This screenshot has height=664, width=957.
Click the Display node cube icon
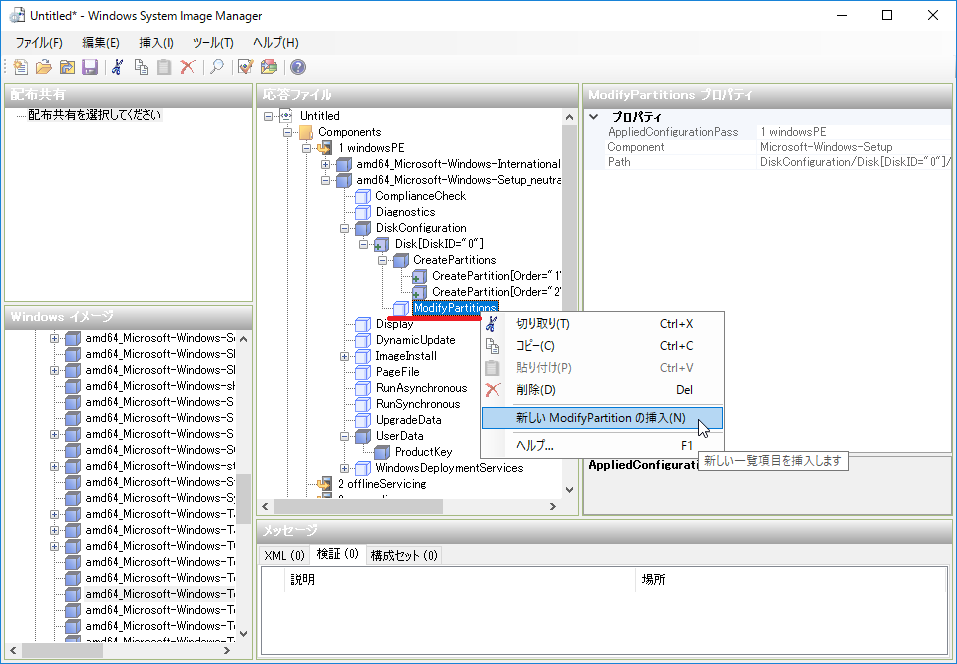pyautogui.click(x=363, y=324)
